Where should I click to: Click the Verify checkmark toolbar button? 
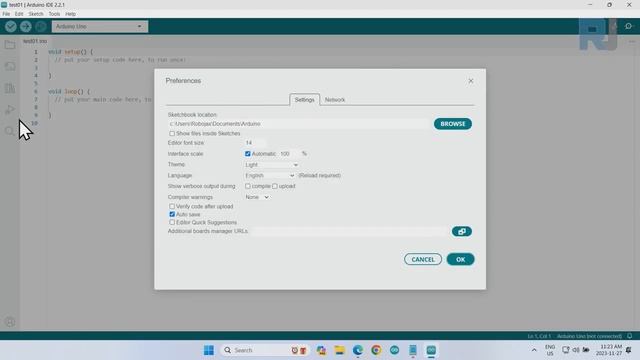tap(11, 27)
